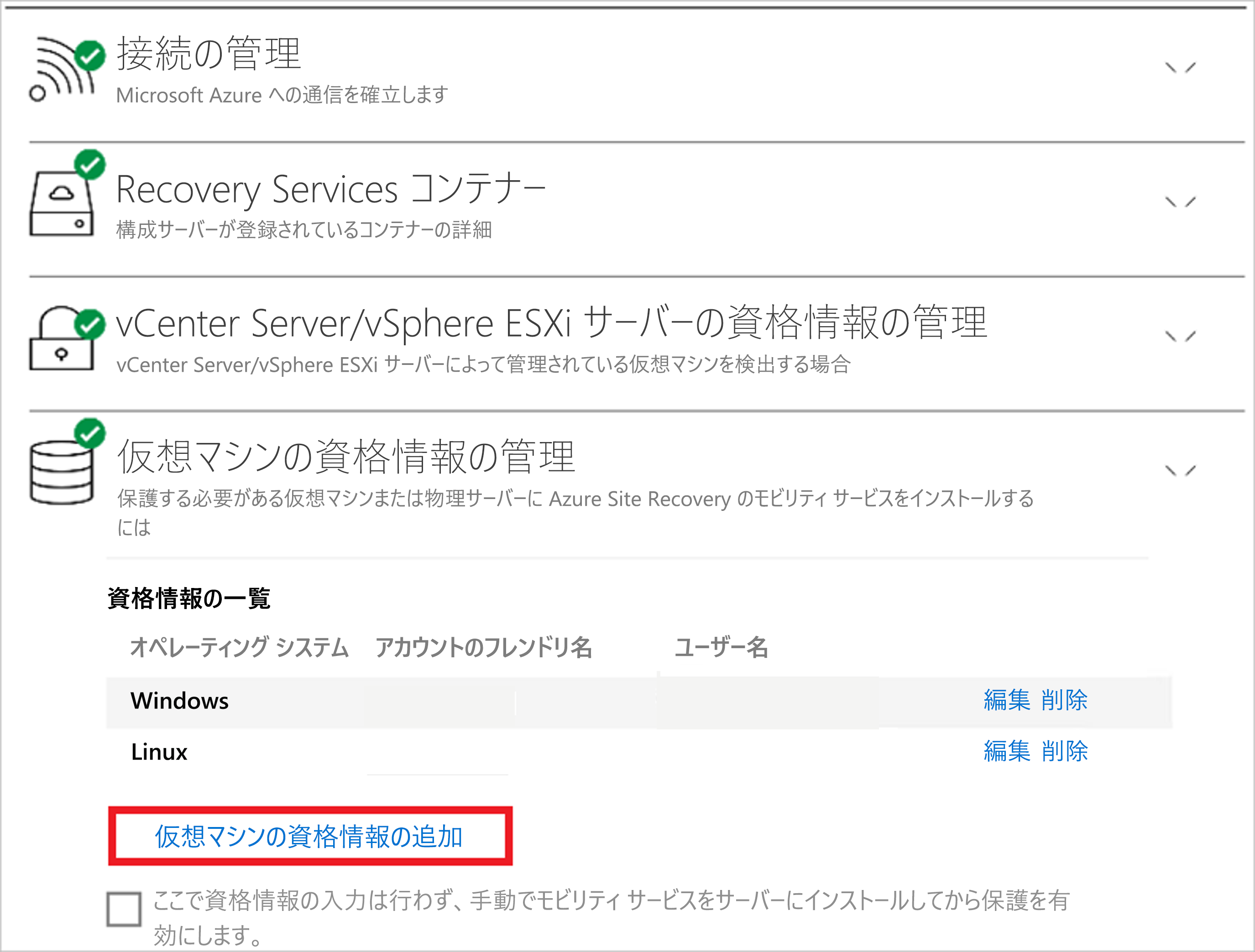The height and width of the screenshot is (952, 1255).
Task: Click the アカウントのフレンドリ名 column header
Action: click(483, 647)
